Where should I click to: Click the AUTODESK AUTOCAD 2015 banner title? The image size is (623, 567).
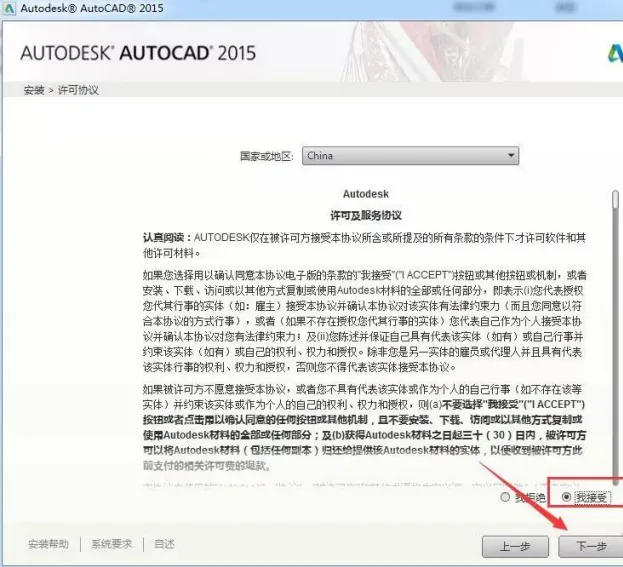coord(138,53)
